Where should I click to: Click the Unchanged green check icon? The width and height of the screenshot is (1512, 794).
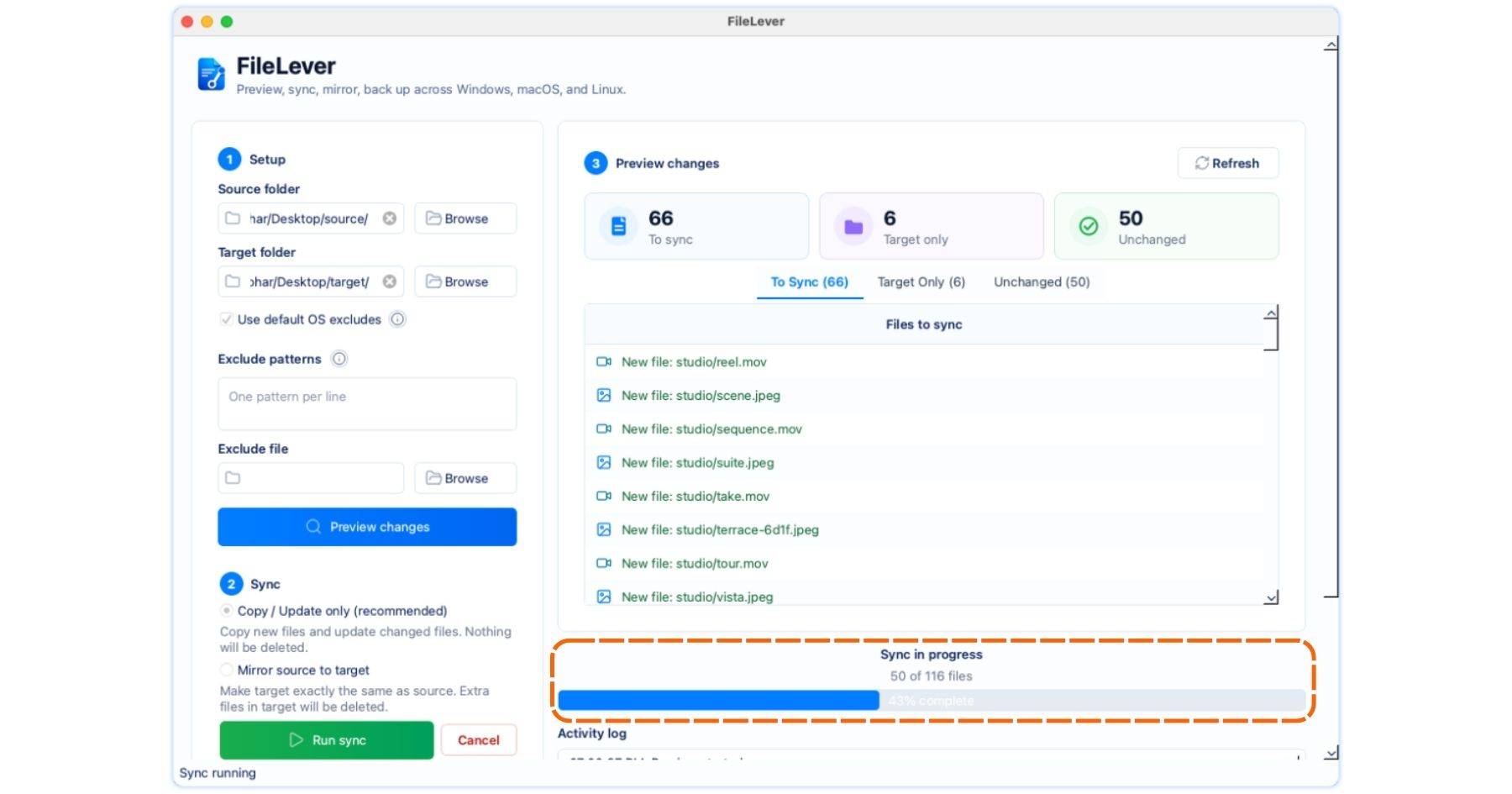click(x=1089, y=226)
